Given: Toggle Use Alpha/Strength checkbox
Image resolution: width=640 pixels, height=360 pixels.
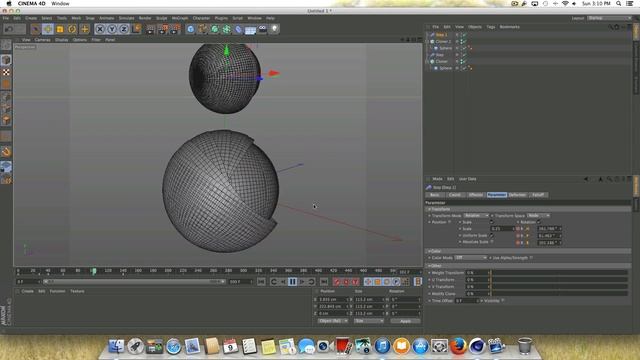Looking at the screenshot, I should [x=531, y=258].
